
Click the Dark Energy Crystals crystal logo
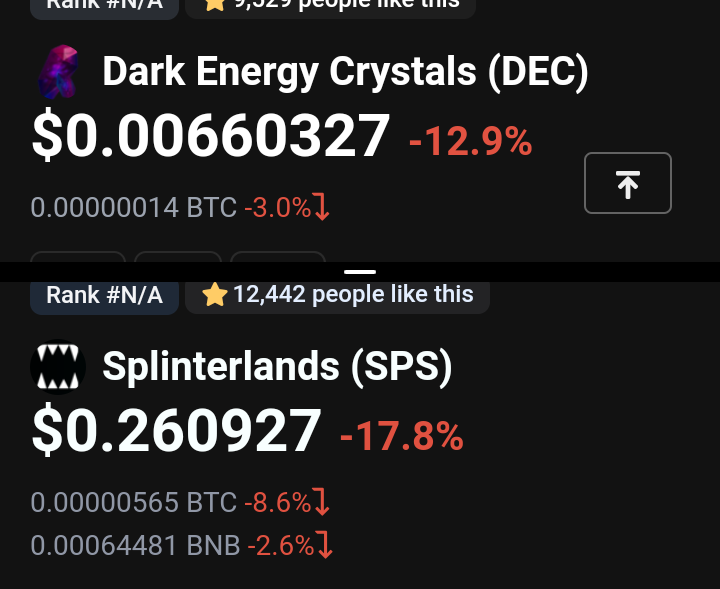coord(58,72)
